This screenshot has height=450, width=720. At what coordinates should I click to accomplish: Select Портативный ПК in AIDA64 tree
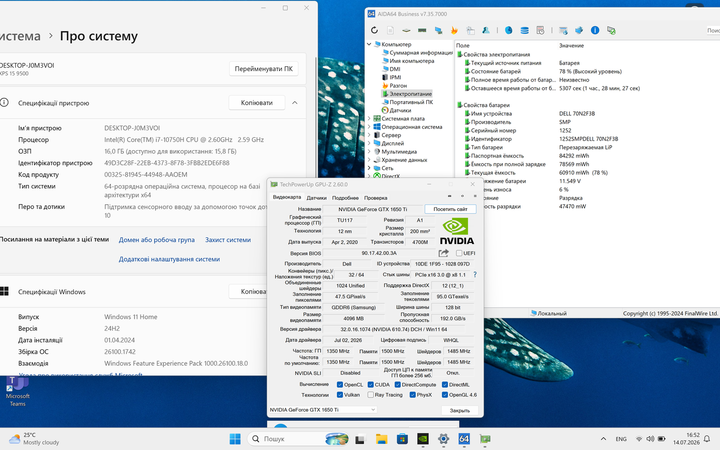point(407,102)
